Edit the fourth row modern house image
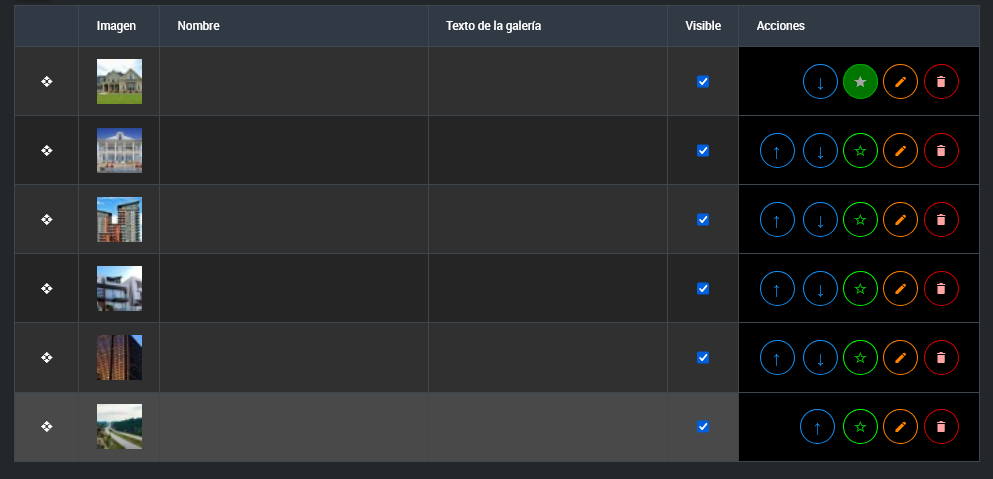This screenshot has width=993, height=479. [x=900, y=289]
